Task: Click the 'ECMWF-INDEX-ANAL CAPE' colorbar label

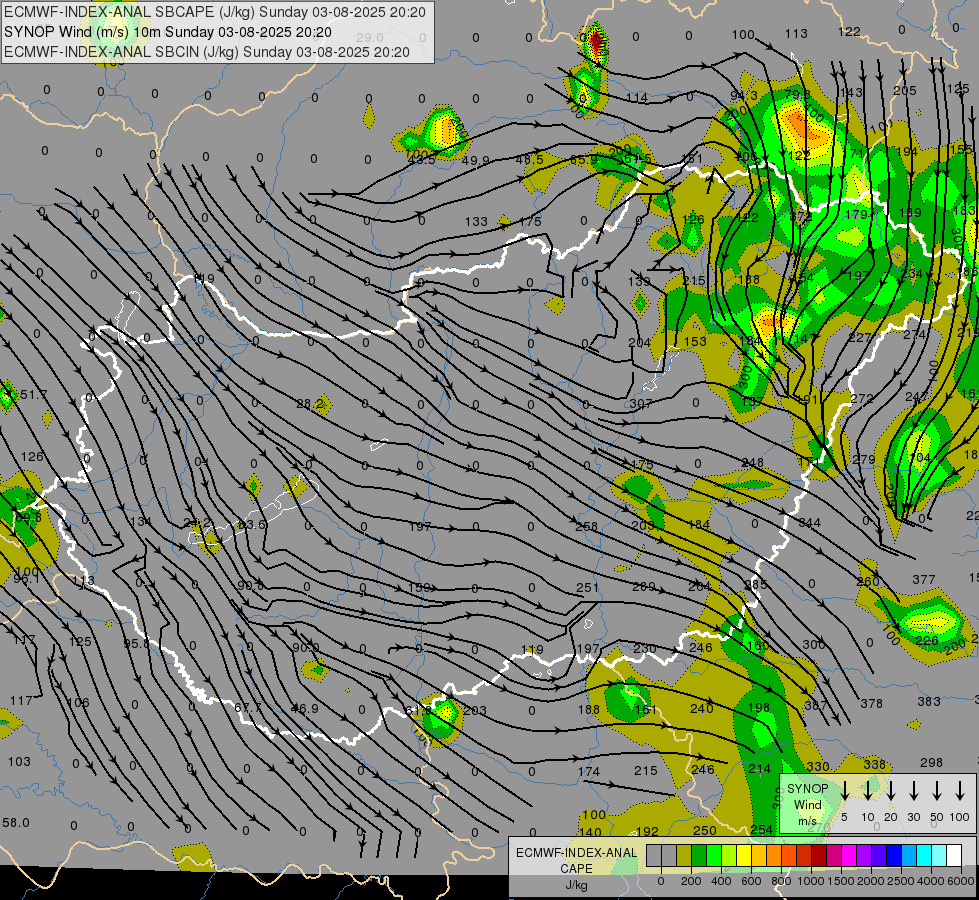Action: point(577,860)
